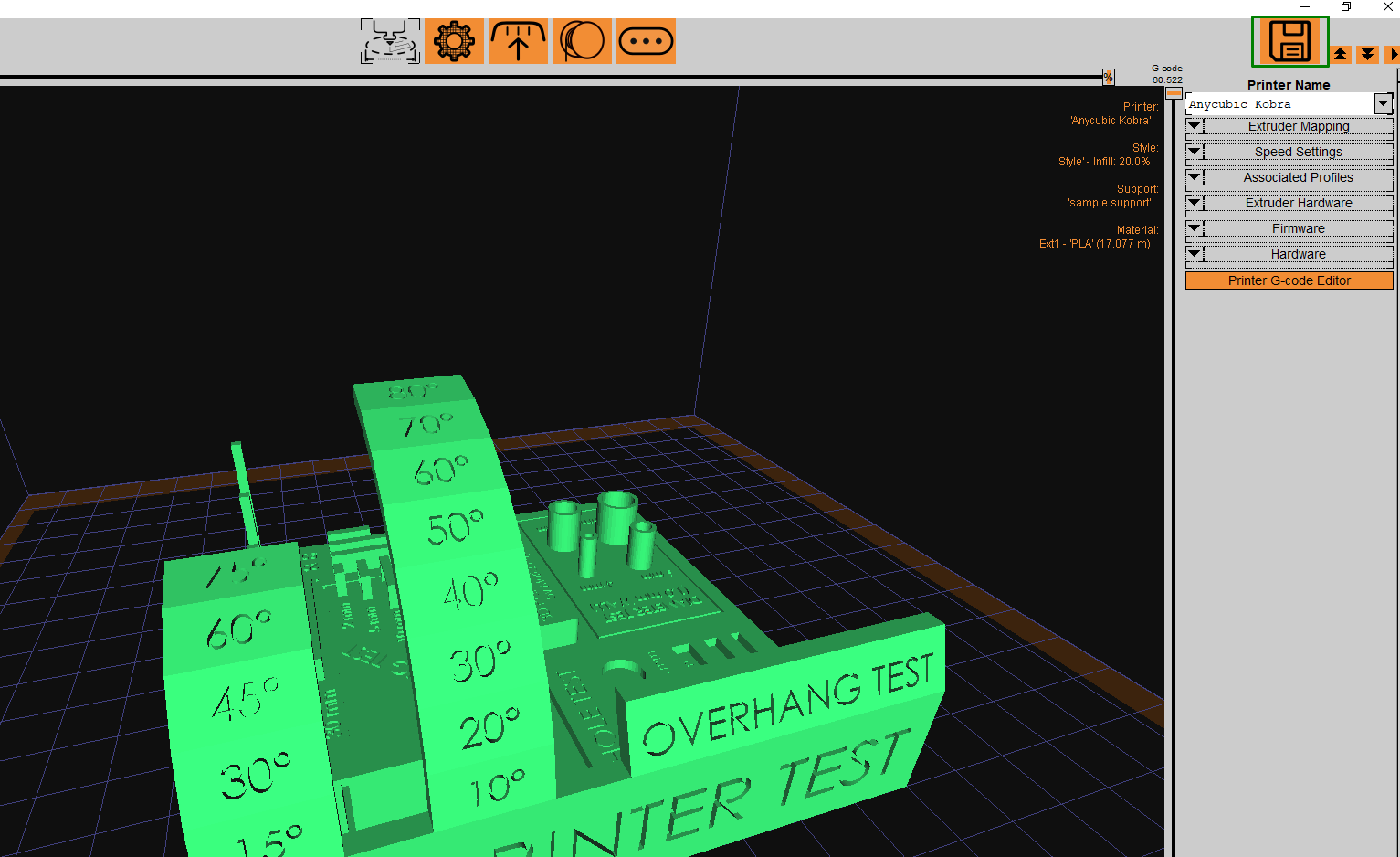Expand the Extruder Mapping section arrow

click(1195, 126)
